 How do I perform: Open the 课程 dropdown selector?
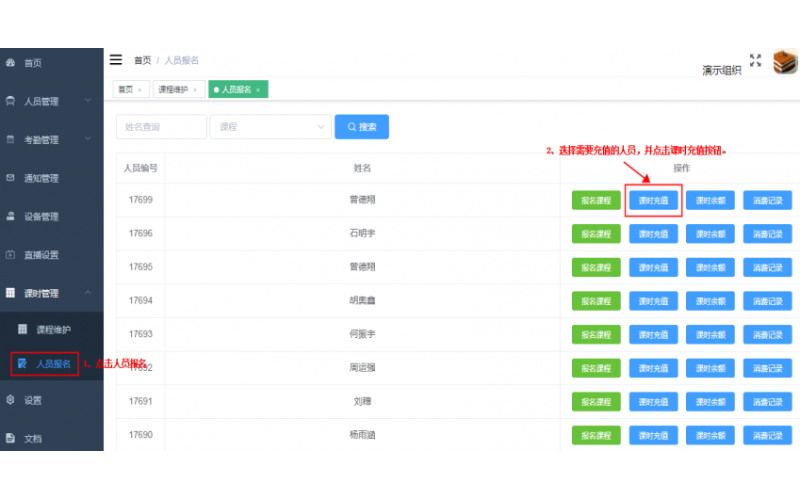270,127
